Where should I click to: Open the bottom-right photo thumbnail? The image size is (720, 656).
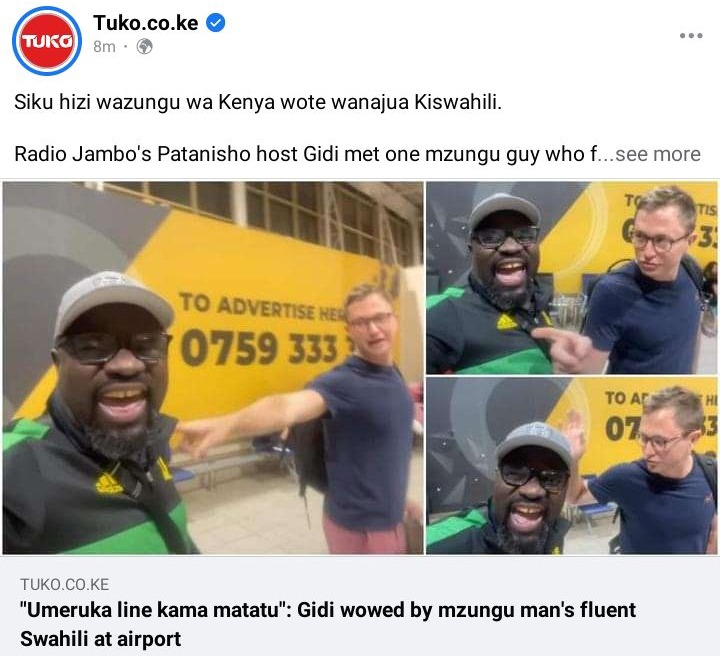(x=572, y=465)
